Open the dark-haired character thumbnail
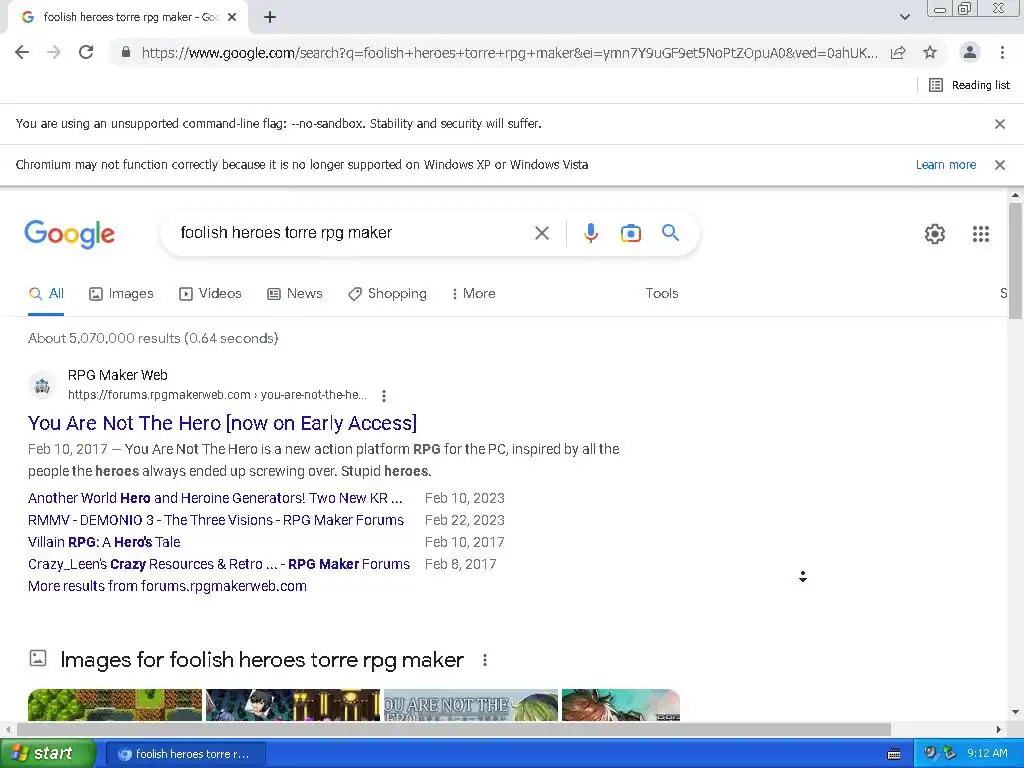Viewport: 1024px width, 768px height. click(x=293, y=705)
